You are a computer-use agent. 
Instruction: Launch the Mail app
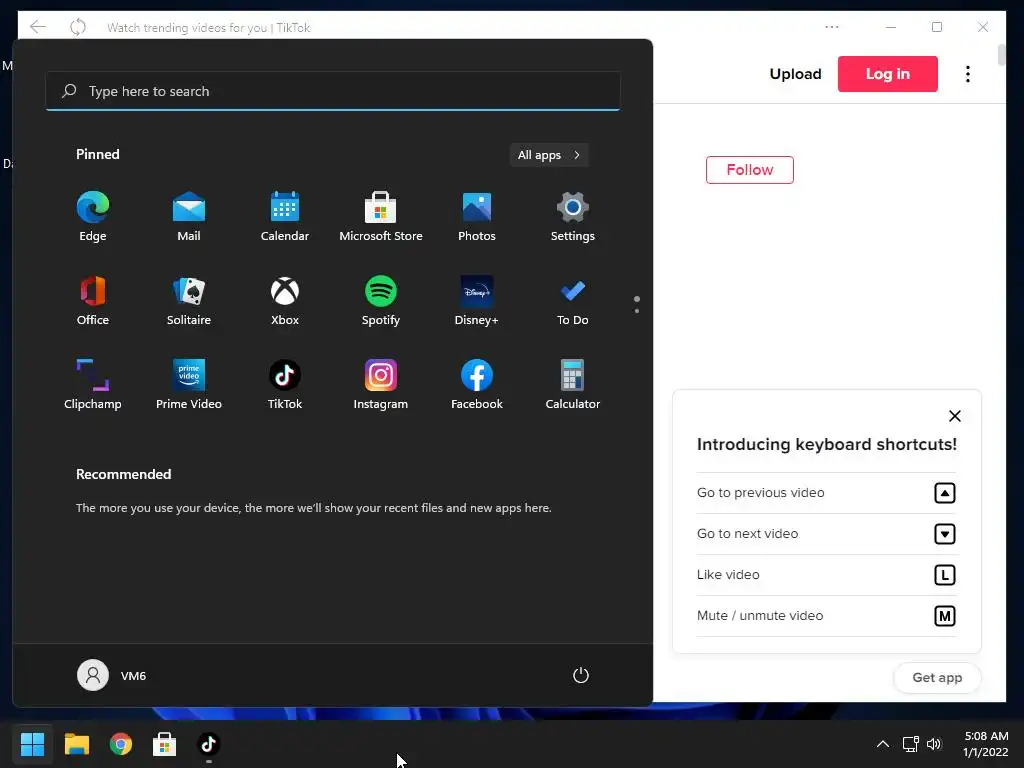[189, 217]
